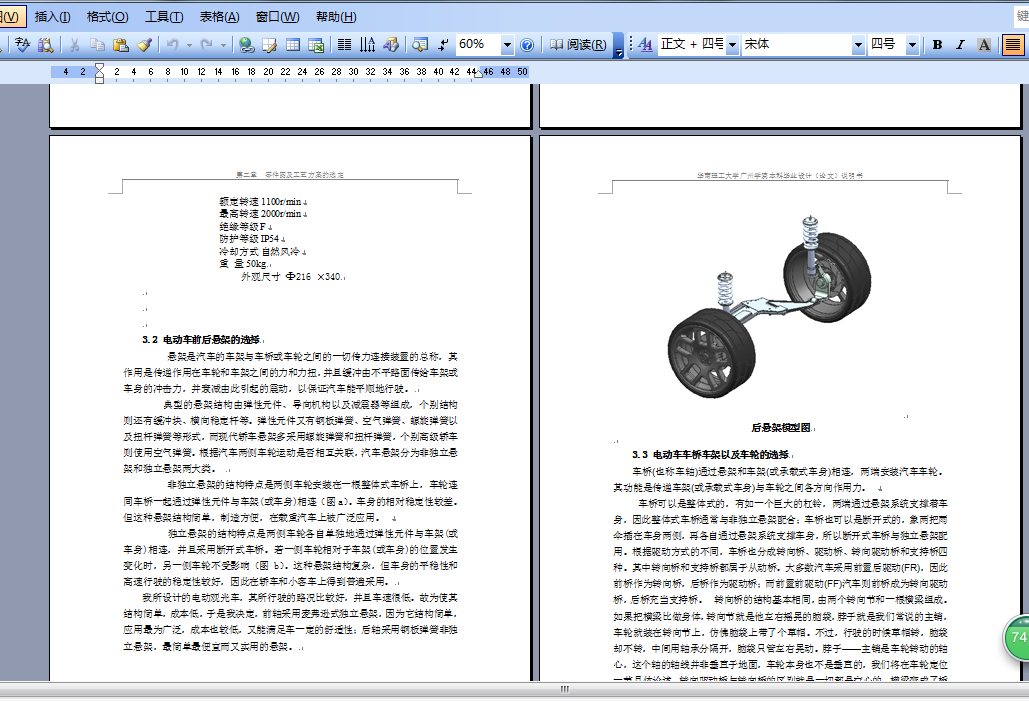The image size is (1029, 701).
Task: Open the 视图(V) menu
Action: [x=10, y=16]
